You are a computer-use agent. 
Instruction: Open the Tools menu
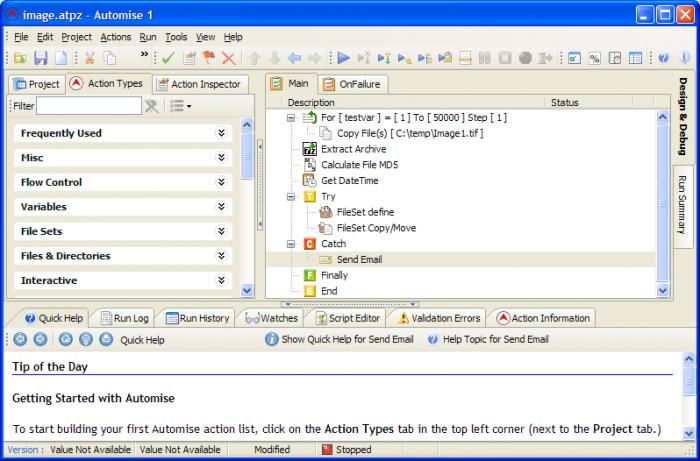(176, 37)
